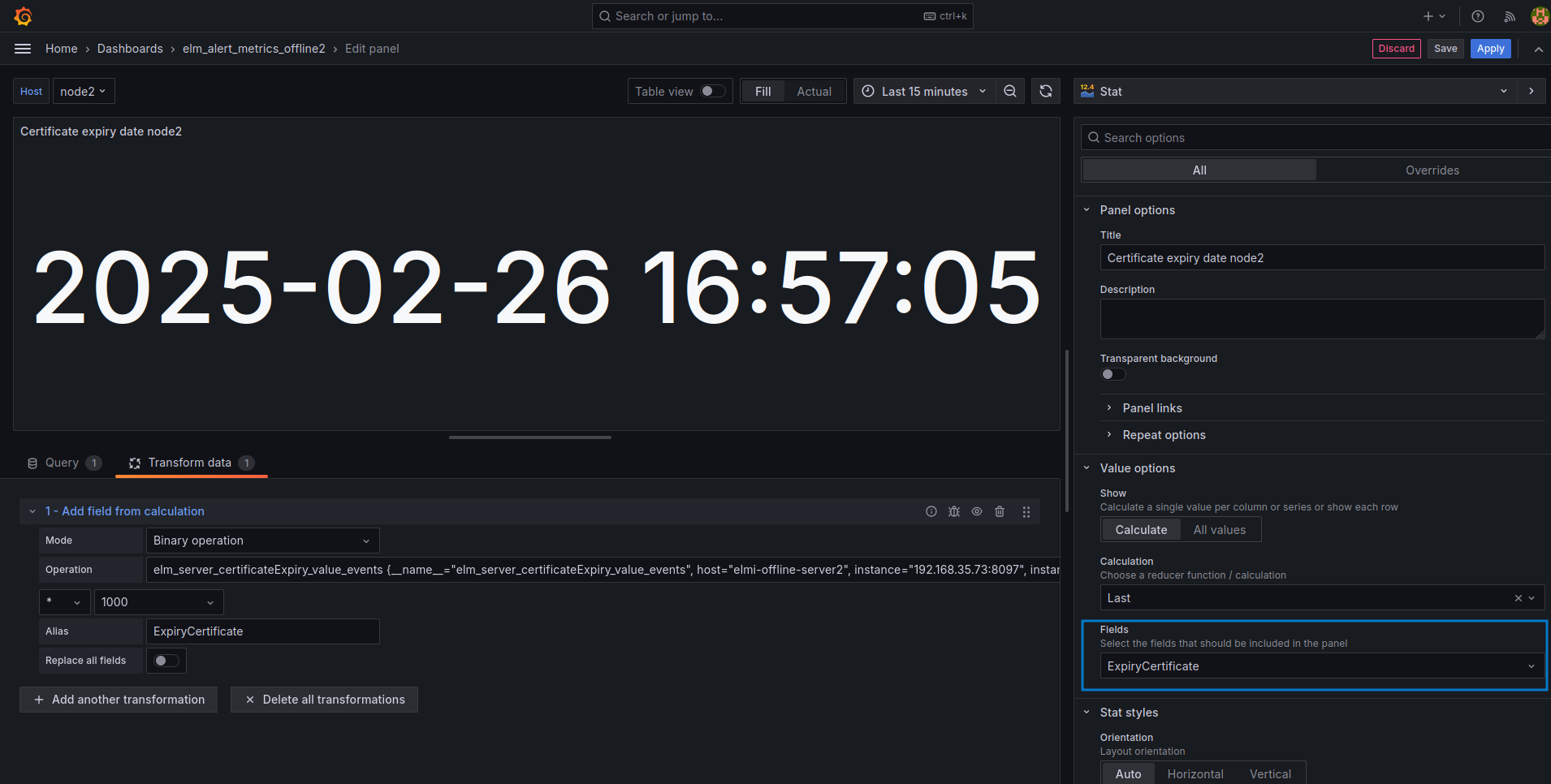Screen dimensions: 1551x784
Task: Collapse Add field from calculation row
Action: click(32, 511)
